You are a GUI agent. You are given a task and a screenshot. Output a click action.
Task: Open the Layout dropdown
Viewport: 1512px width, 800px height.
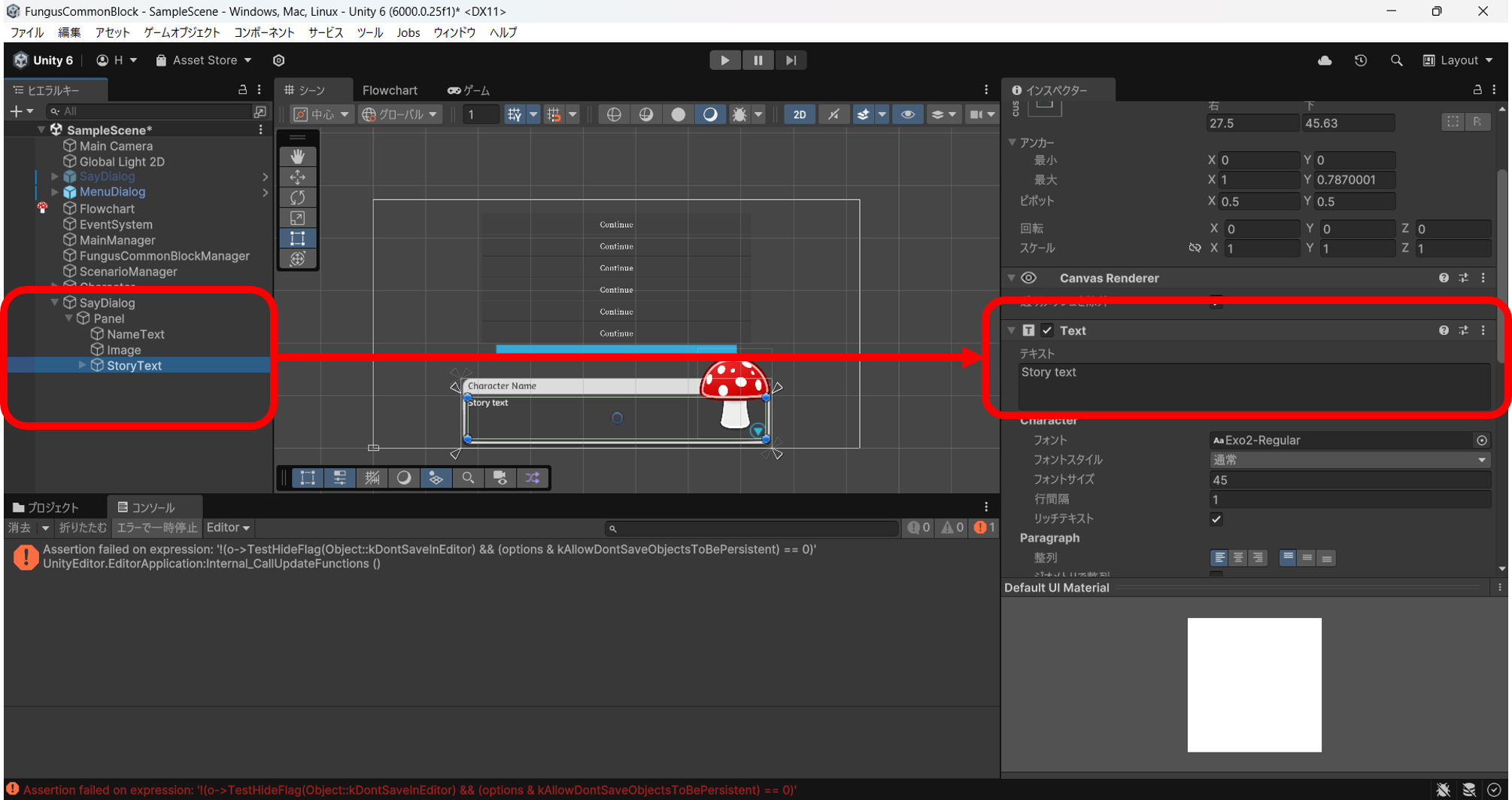click(1458, 60)
